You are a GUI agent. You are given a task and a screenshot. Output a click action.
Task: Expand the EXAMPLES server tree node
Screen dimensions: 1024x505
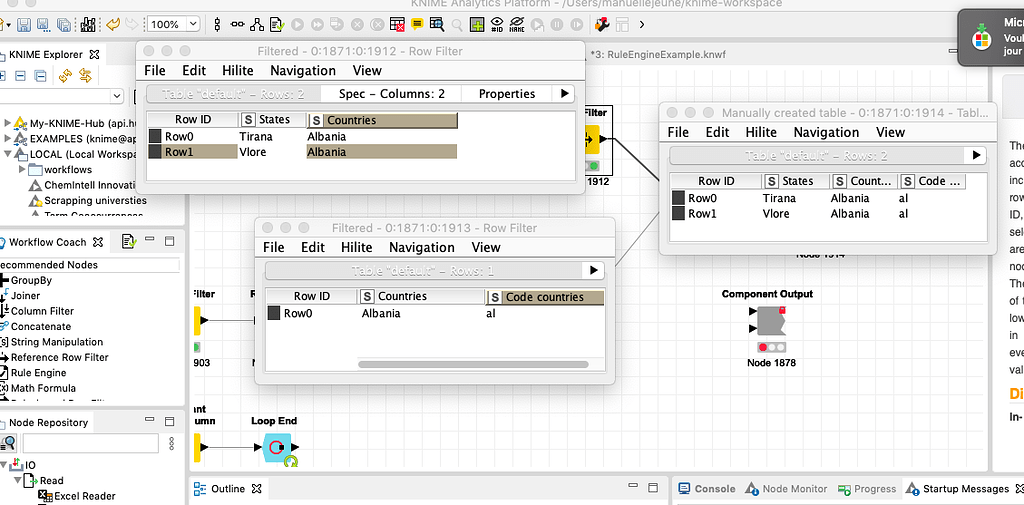point(7,138)
